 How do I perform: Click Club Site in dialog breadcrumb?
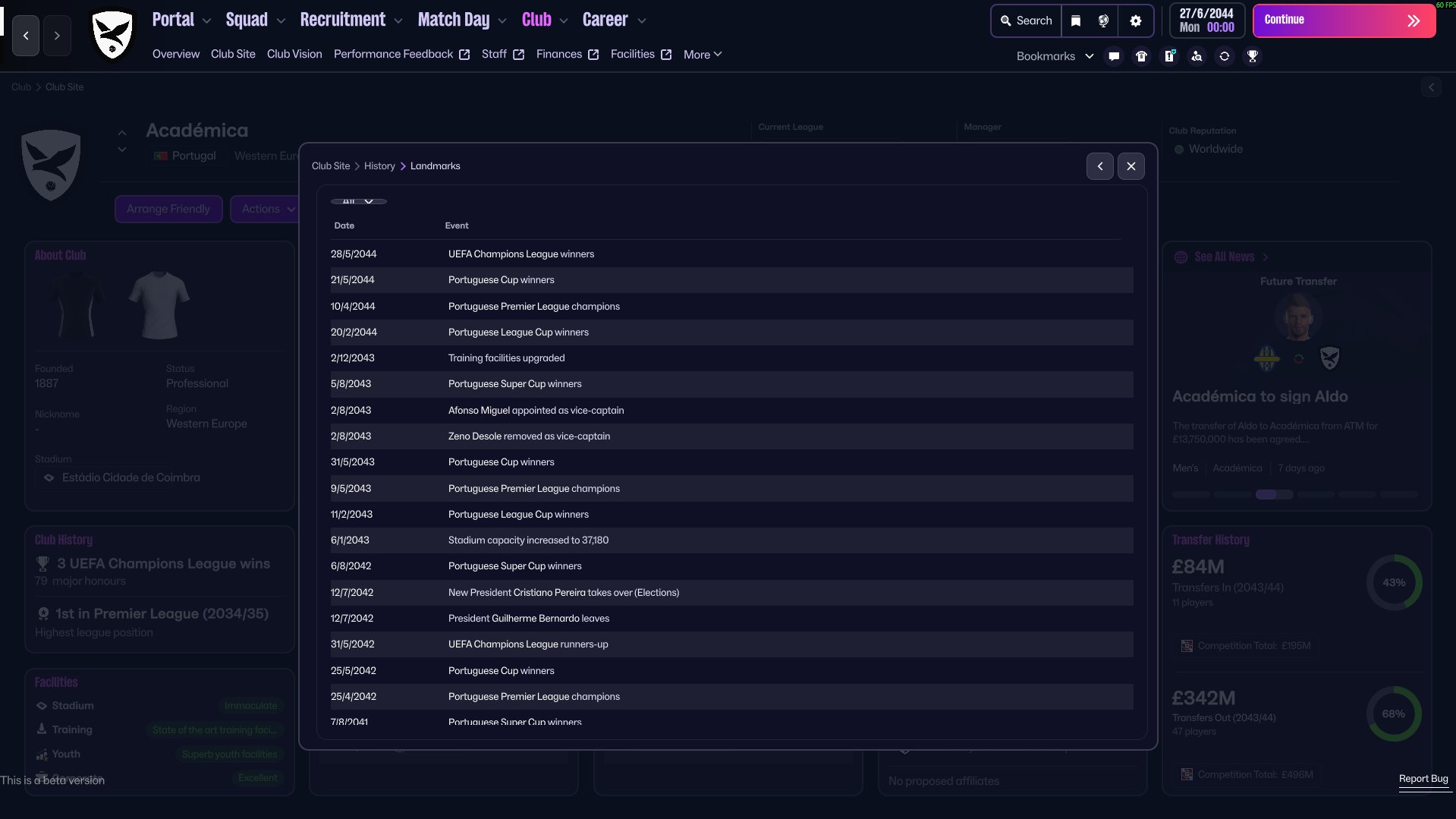(x=331, y=166)
